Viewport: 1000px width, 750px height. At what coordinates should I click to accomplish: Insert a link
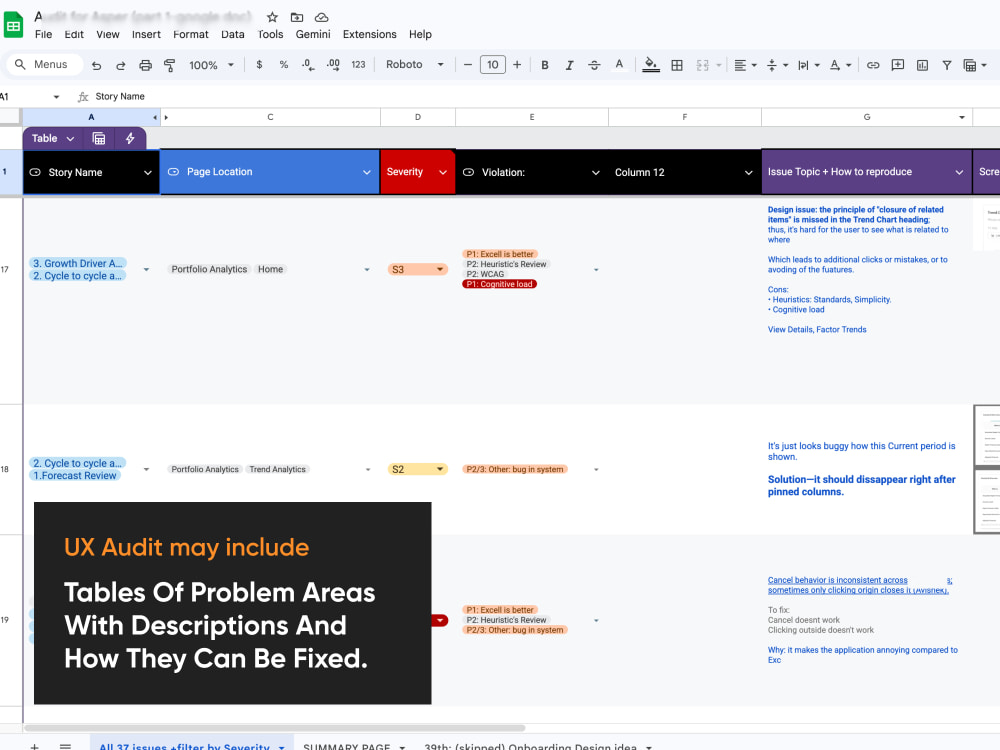coord(873,65)
